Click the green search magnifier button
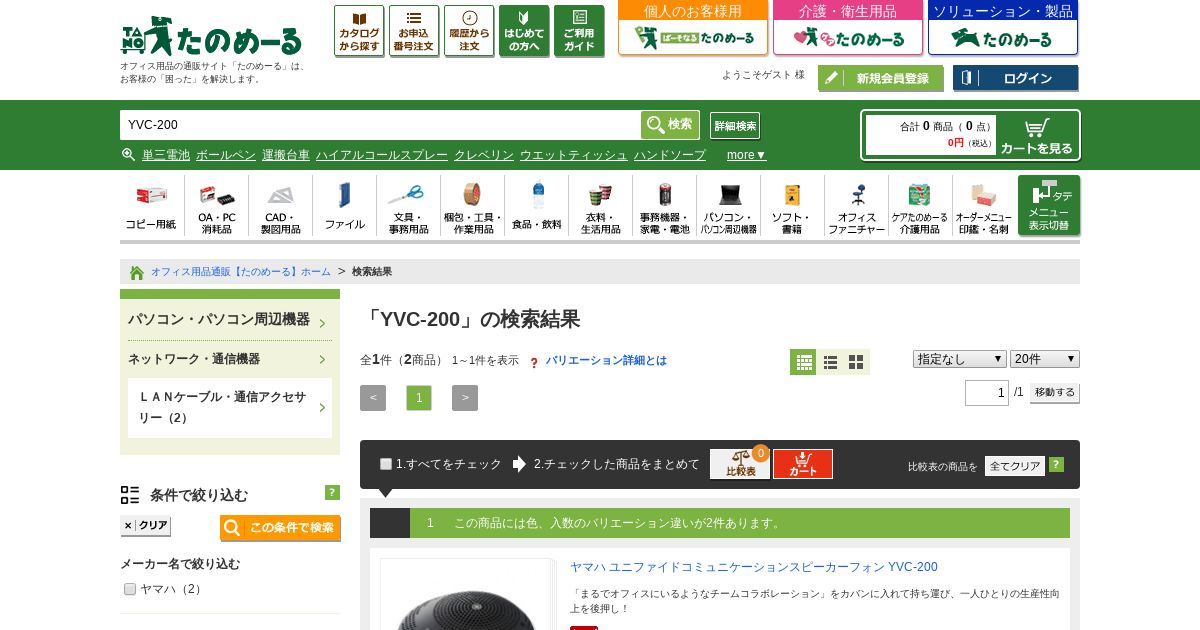Screen dimensions: 1200x630 pos(670,125)
